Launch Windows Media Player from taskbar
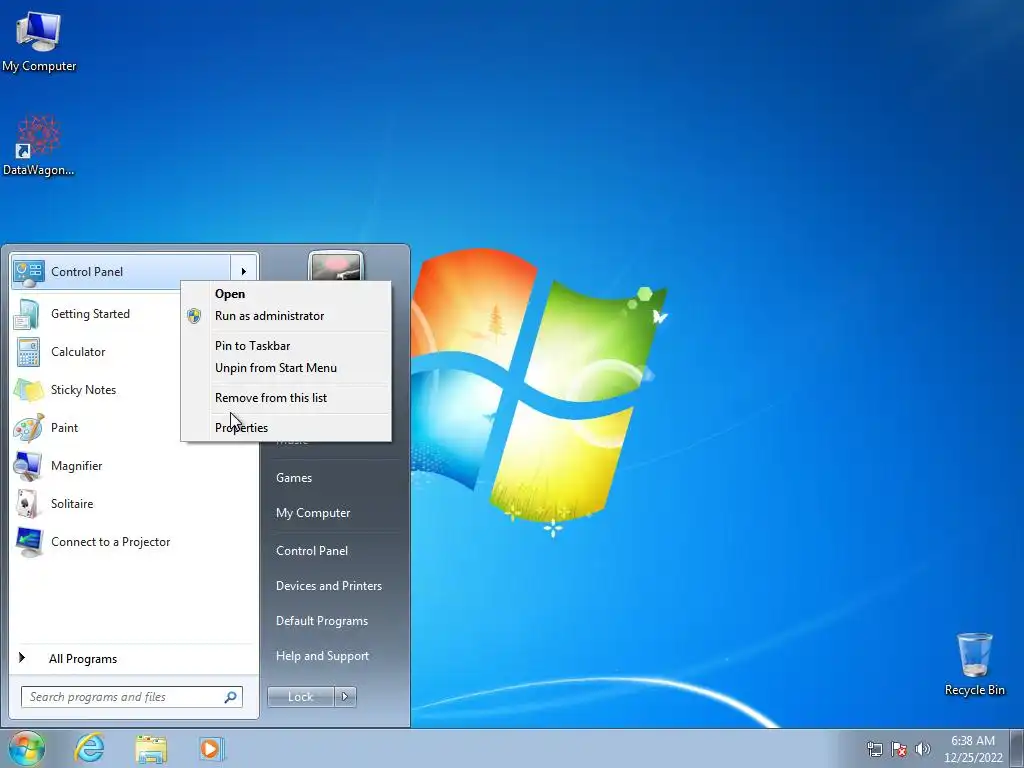Image resolution: width=1024 pixels, height=768 pixels. (x=212, y=748)
